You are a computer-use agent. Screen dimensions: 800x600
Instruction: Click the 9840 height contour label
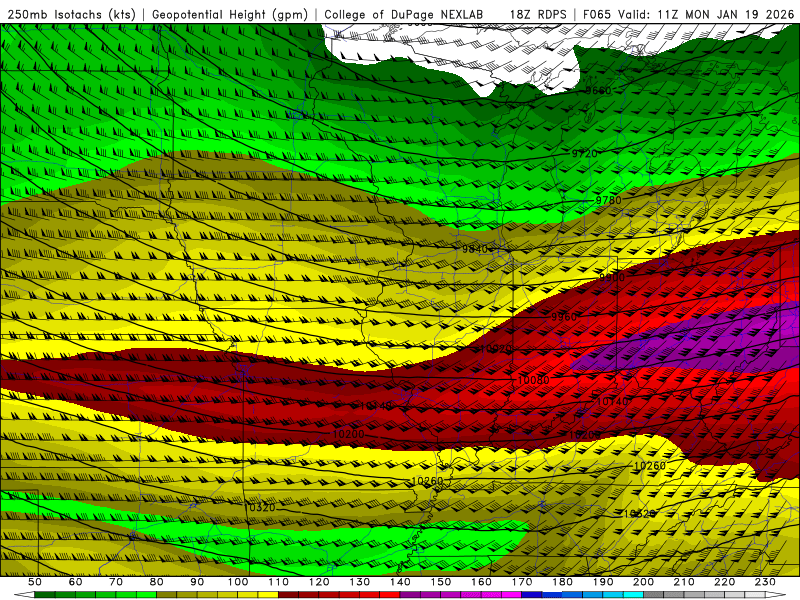pos(475,249)
